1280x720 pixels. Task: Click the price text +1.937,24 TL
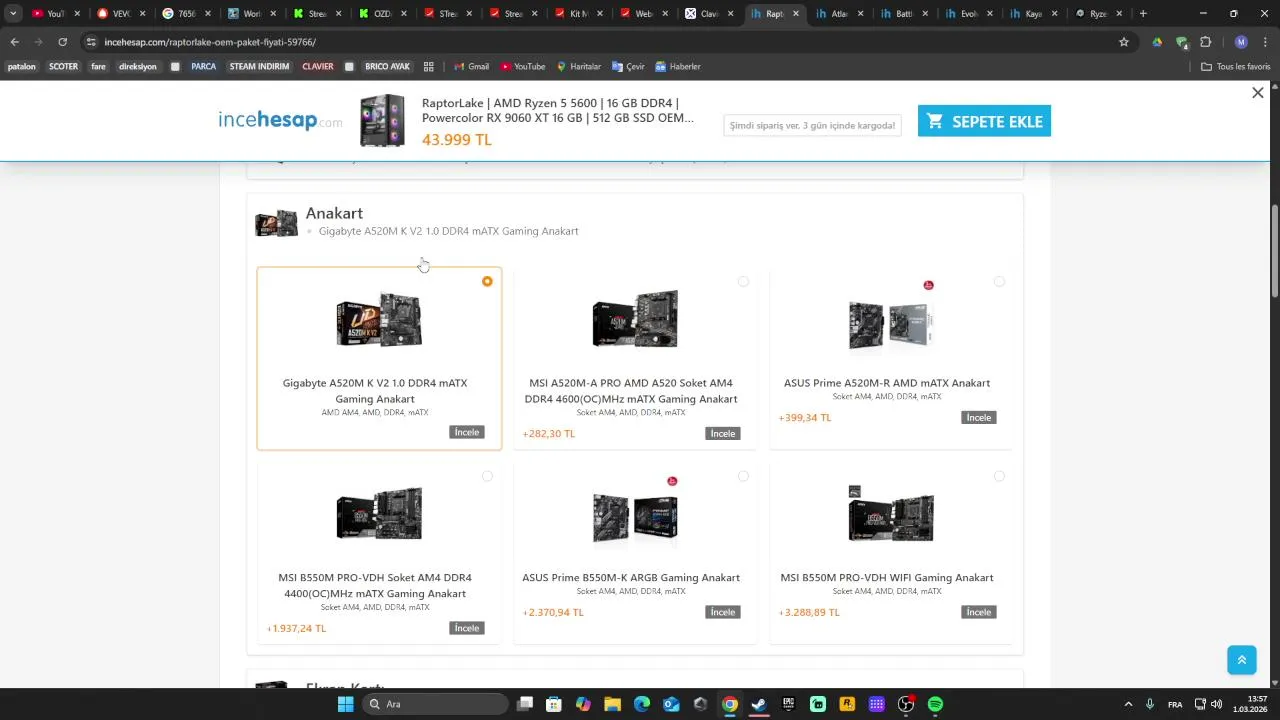pos(296,628)
